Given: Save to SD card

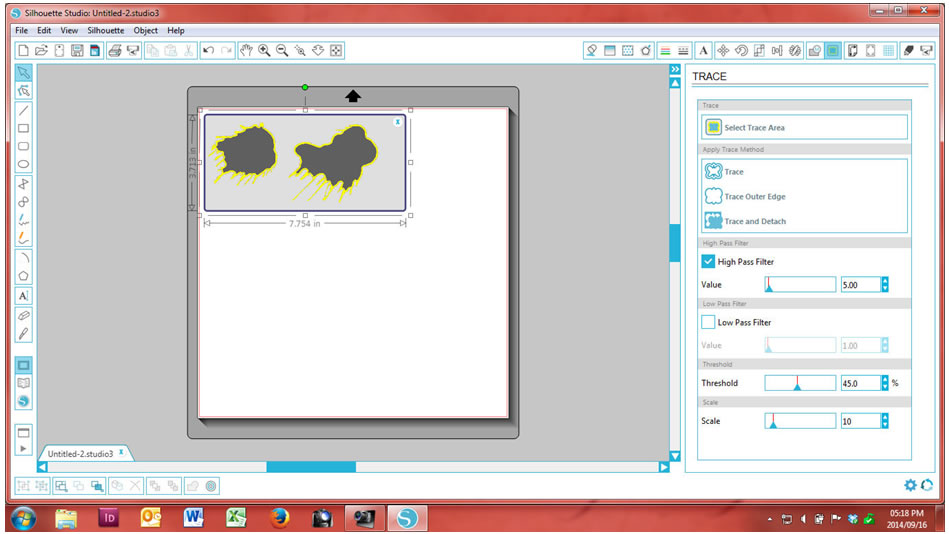Looking at the screenshot, I should point(95,50).
